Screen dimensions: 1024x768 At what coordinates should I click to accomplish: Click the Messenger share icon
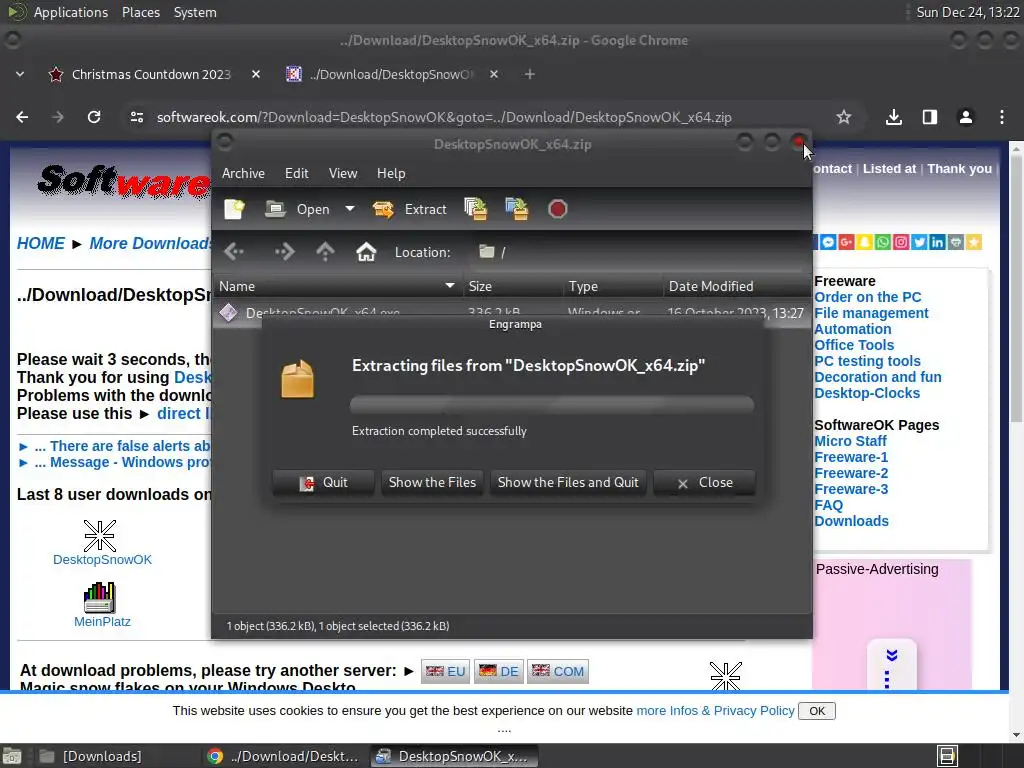(x=828, y=242)
